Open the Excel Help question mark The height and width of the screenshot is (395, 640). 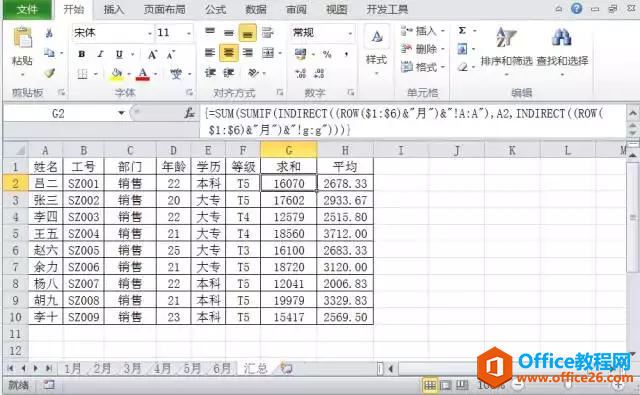click(x=576, y=9)
